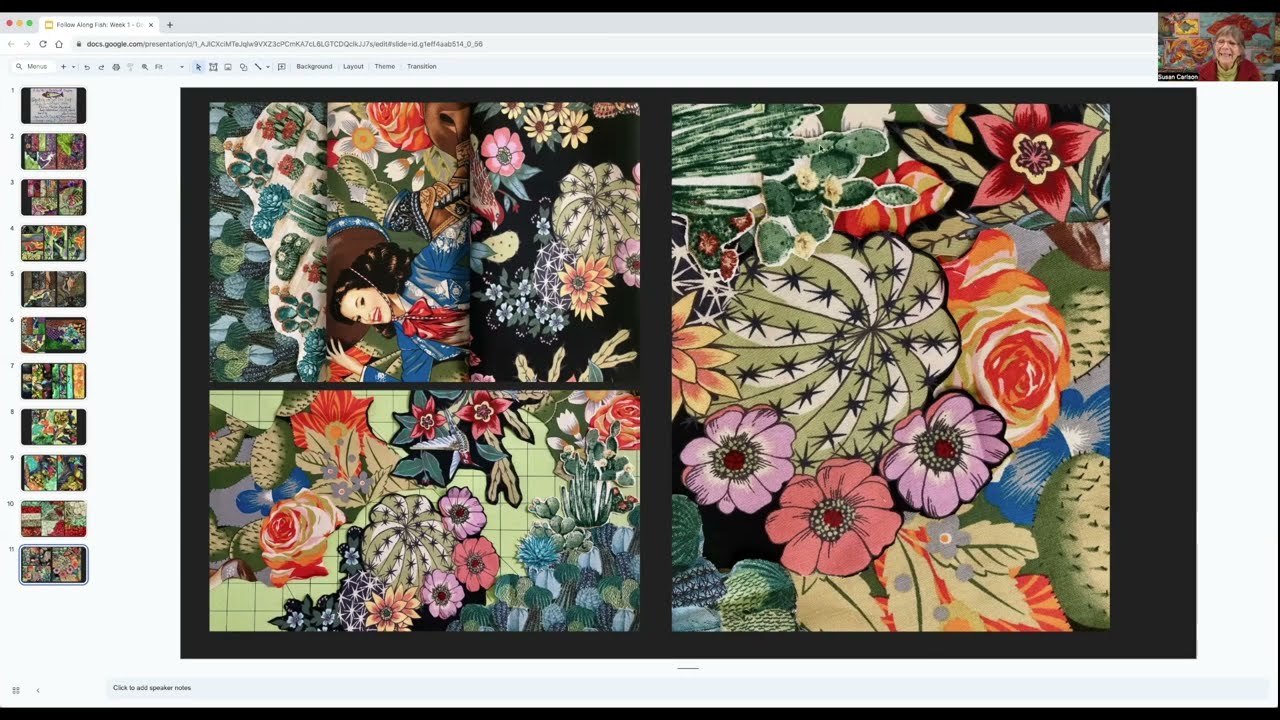This screenshot has width=1280, height=720.
Task: Open the Fit zoom level dropdown
Action: click(169, 67)
